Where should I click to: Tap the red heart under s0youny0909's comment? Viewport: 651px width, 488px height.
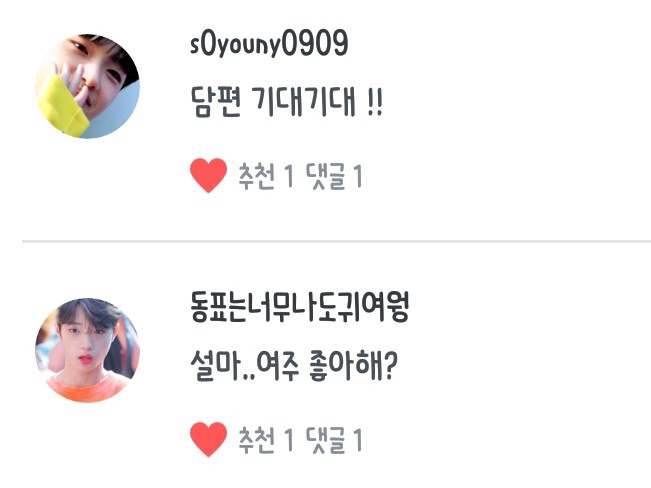208,175
